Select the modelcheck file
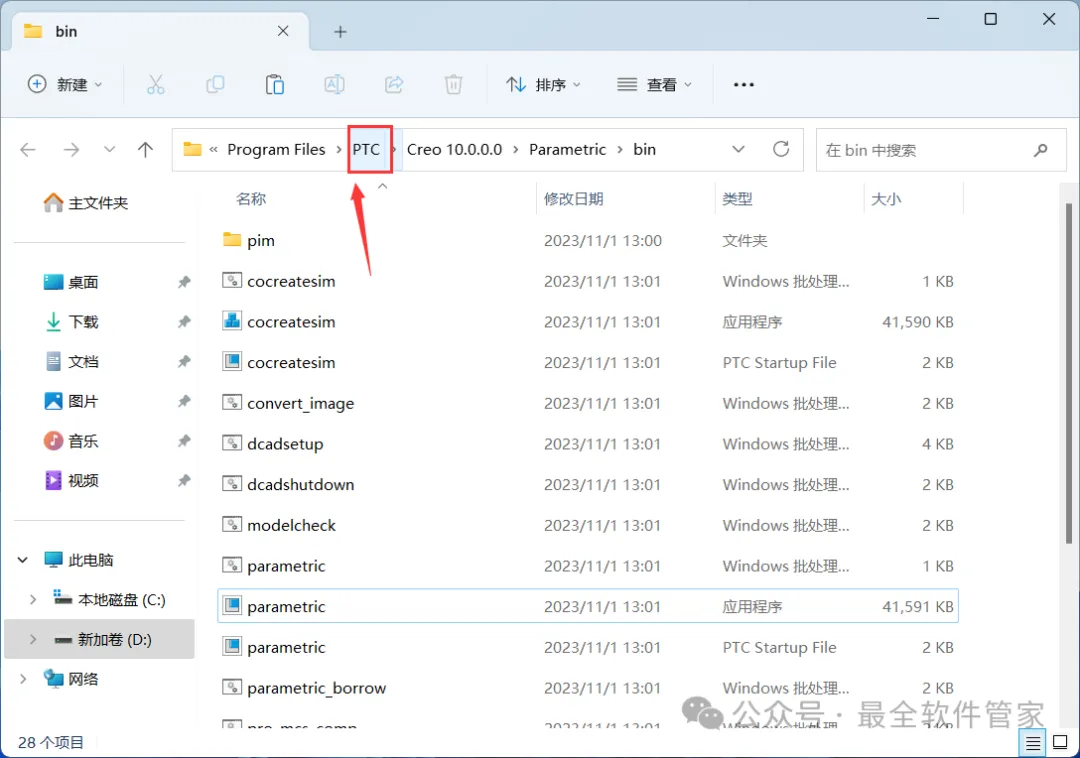Screen dimensions: 1080x758 pyautogui.click(x=588, y=525)
